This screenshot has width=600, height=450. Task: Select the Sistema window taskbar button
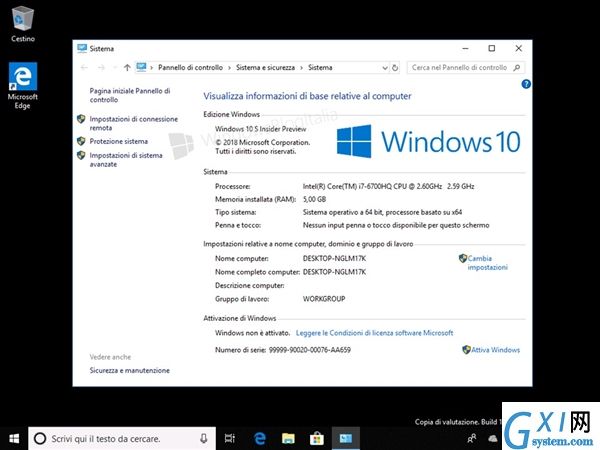tap(346, 439)
